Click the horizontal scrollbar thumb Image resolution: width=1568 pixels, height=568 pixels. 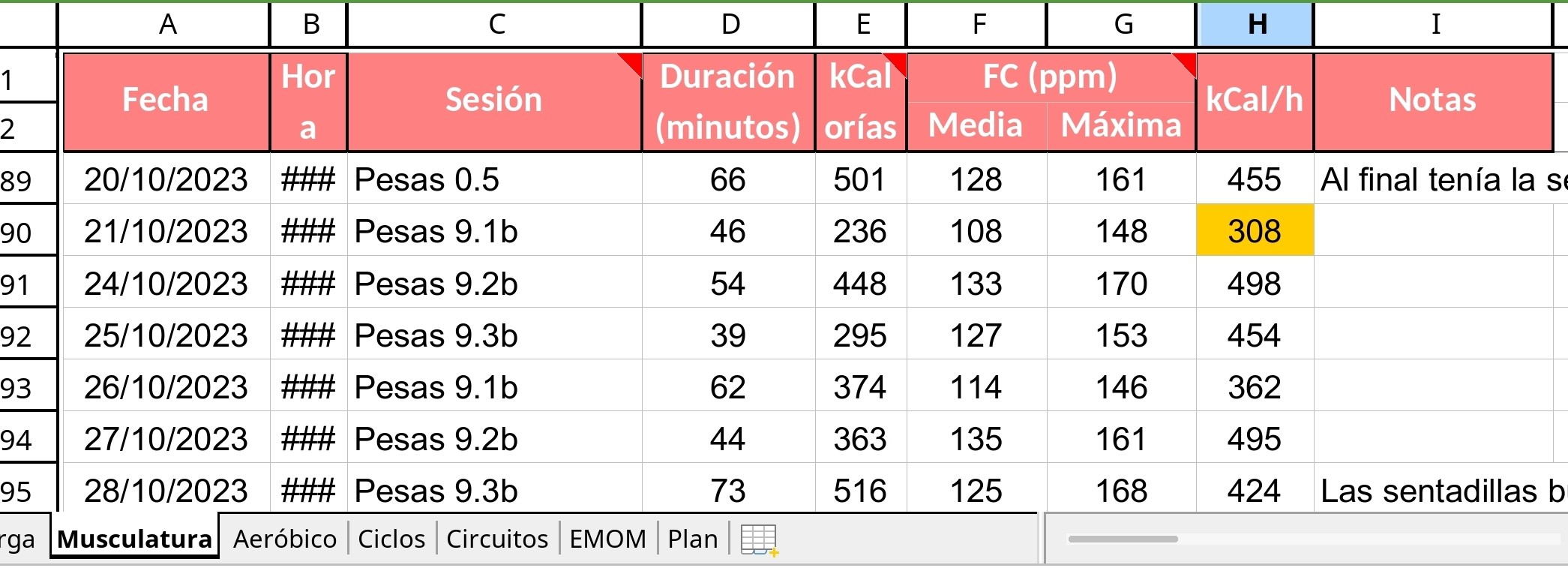(1123, 539)
